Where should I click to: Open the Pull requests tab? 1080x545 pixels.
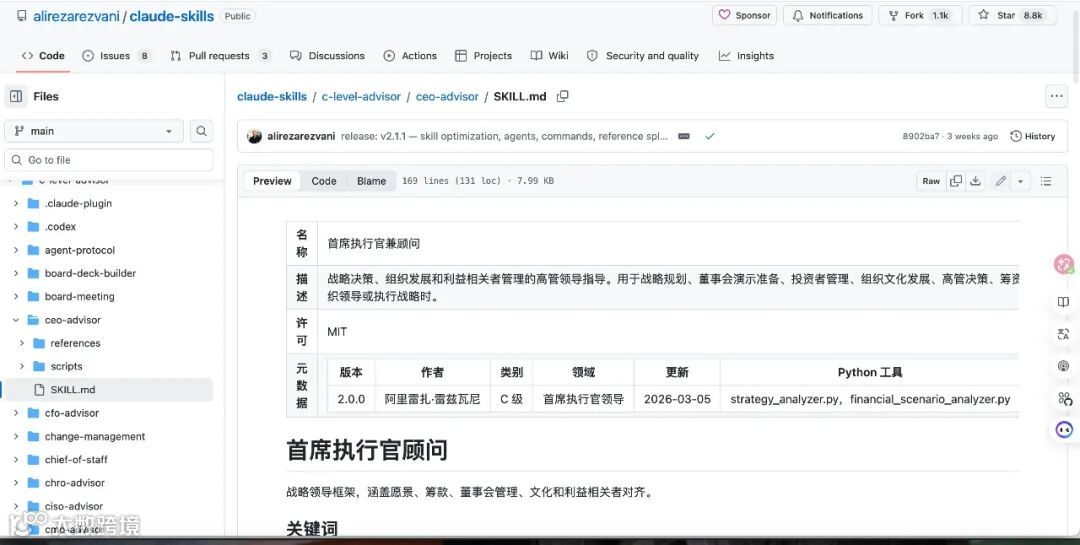click(220, 56)
